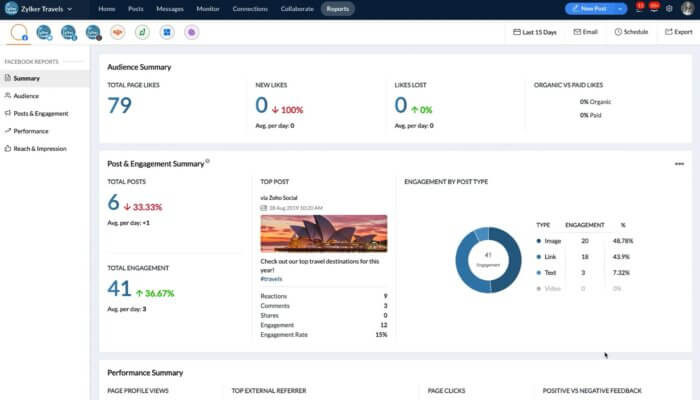Screen dimensions: 700x400
Task: Select the Facebook page profile icon
Action: tap(19, 32)
